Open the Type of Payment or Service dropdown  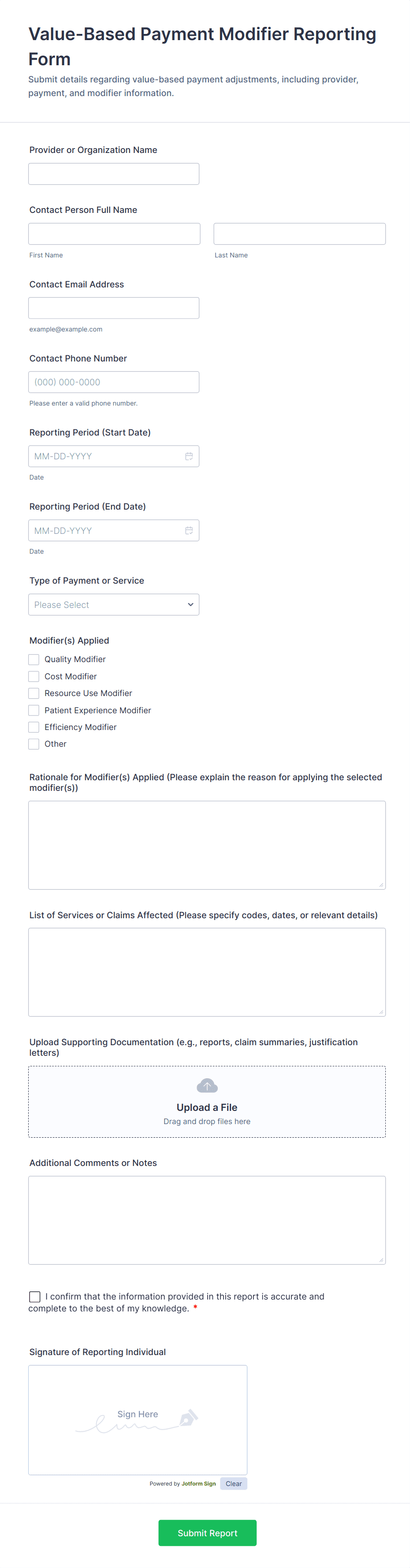pyautogui.click(x=114, y=604)
